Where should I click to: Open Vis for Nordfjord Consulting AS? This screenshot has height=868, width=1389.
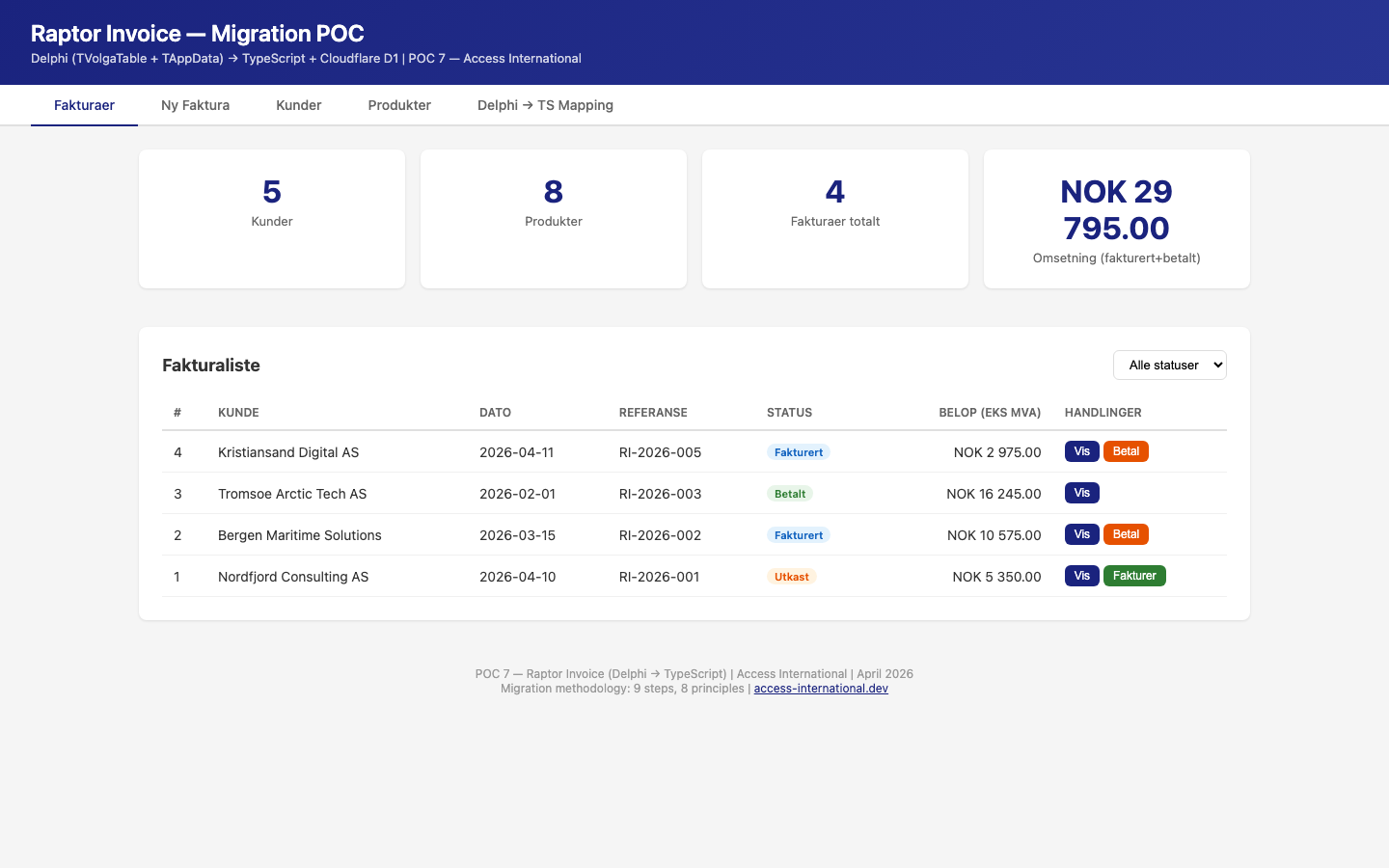[x=1081, y=576]
